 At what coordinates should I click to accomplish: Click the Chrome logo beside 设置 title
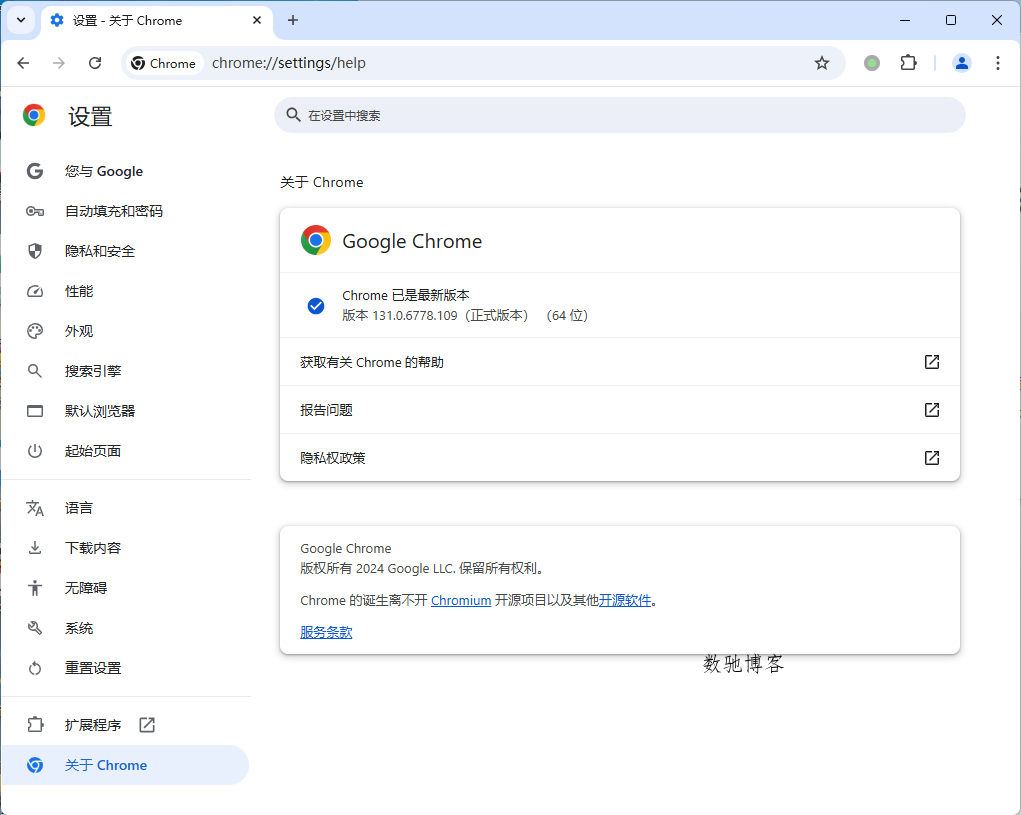(34, 115)
